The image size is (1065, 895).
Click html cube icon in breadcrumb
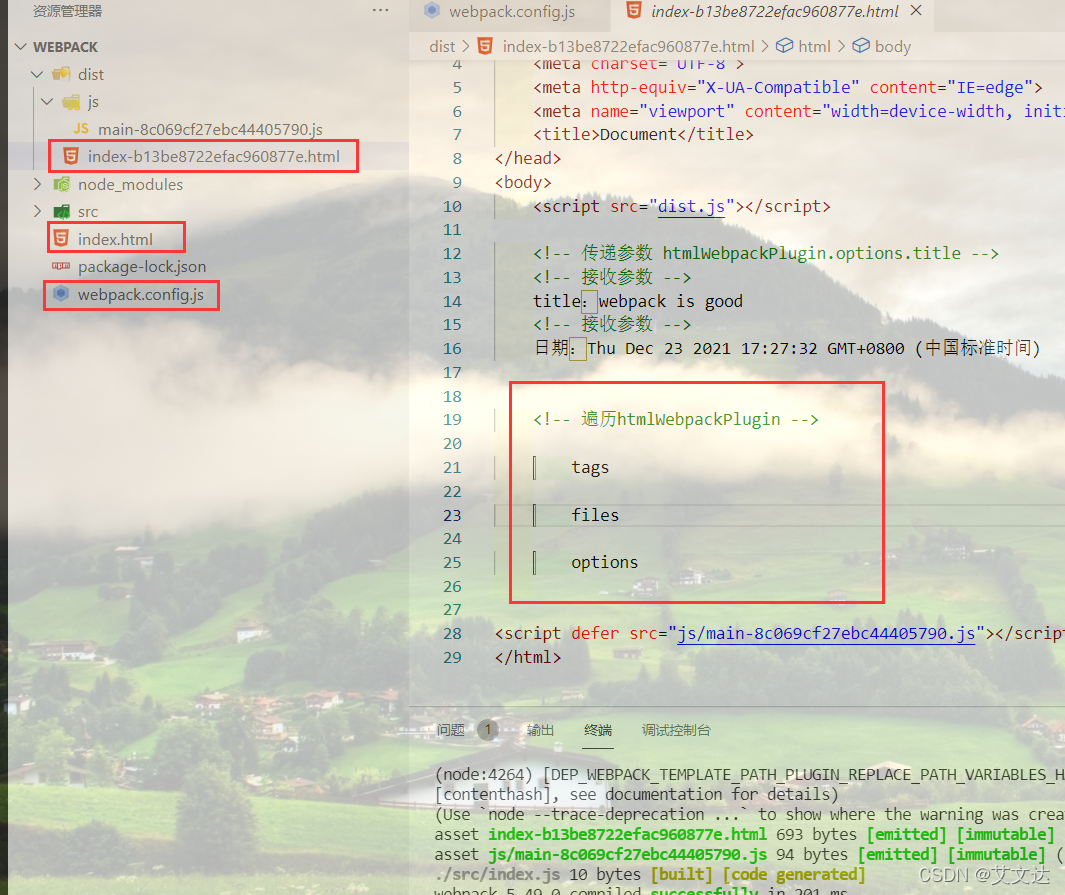coord(784,45)
